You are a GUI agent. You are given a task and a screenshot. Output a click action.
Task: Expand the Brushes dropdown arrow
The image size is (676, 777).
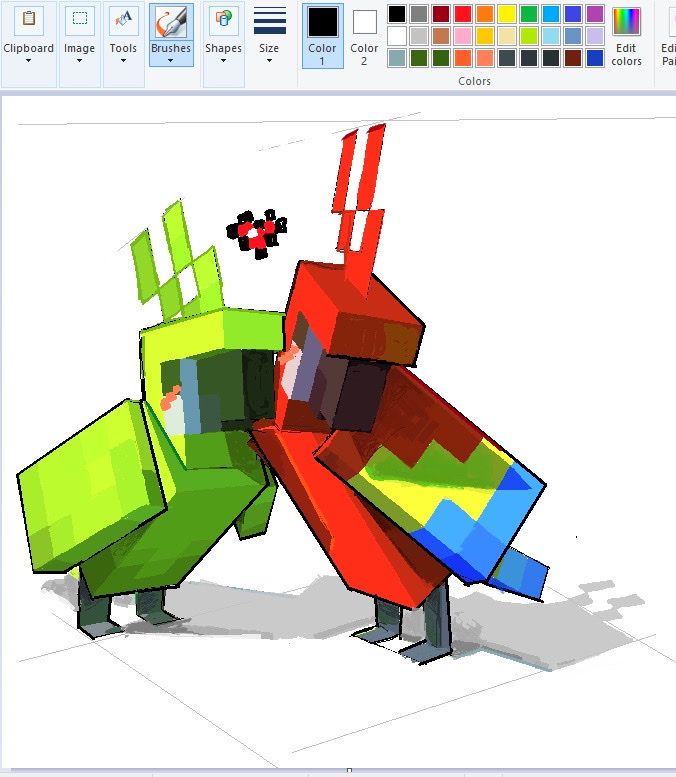coord(170,61)
